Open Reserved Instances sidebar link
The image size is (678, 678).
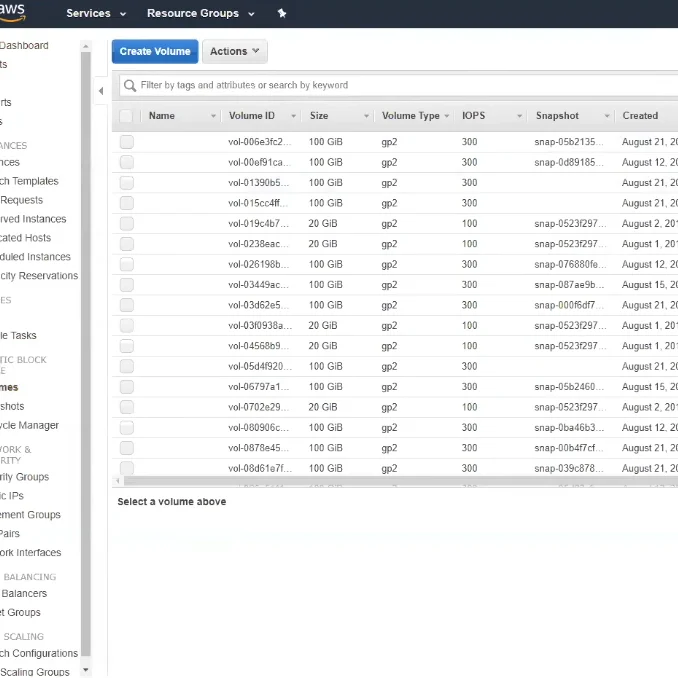pyautogui.click(x=33, y=219)
